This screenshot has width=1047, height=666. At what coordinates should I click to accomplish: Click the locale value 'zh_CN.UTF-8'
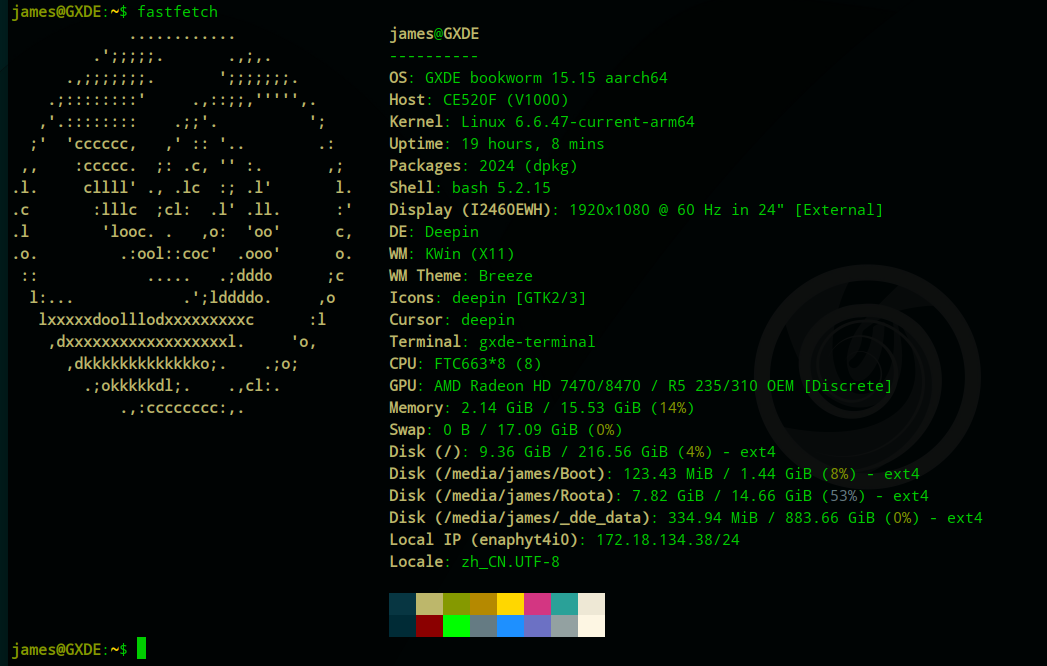pyautogui.click(x=510, y=563)
